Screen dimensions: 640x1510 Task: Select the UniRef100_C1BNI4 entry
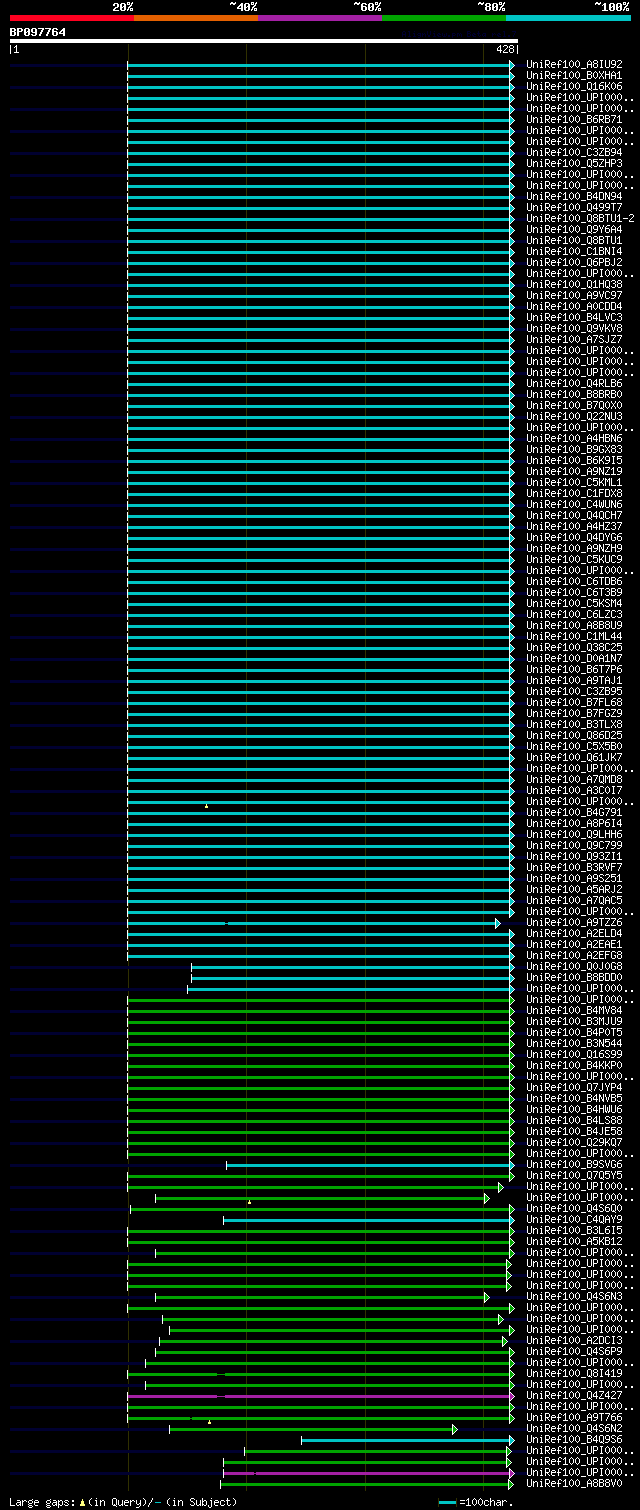tap(574, 252)
